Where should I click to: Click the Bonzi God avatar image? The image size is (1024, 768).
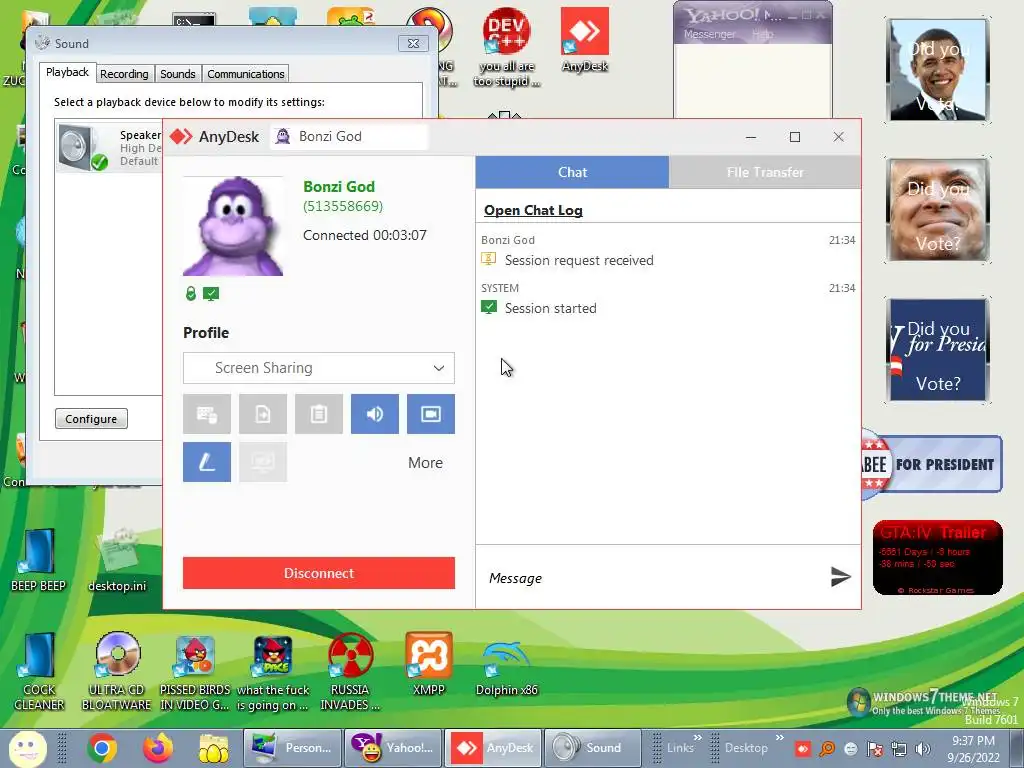point(233,226)
